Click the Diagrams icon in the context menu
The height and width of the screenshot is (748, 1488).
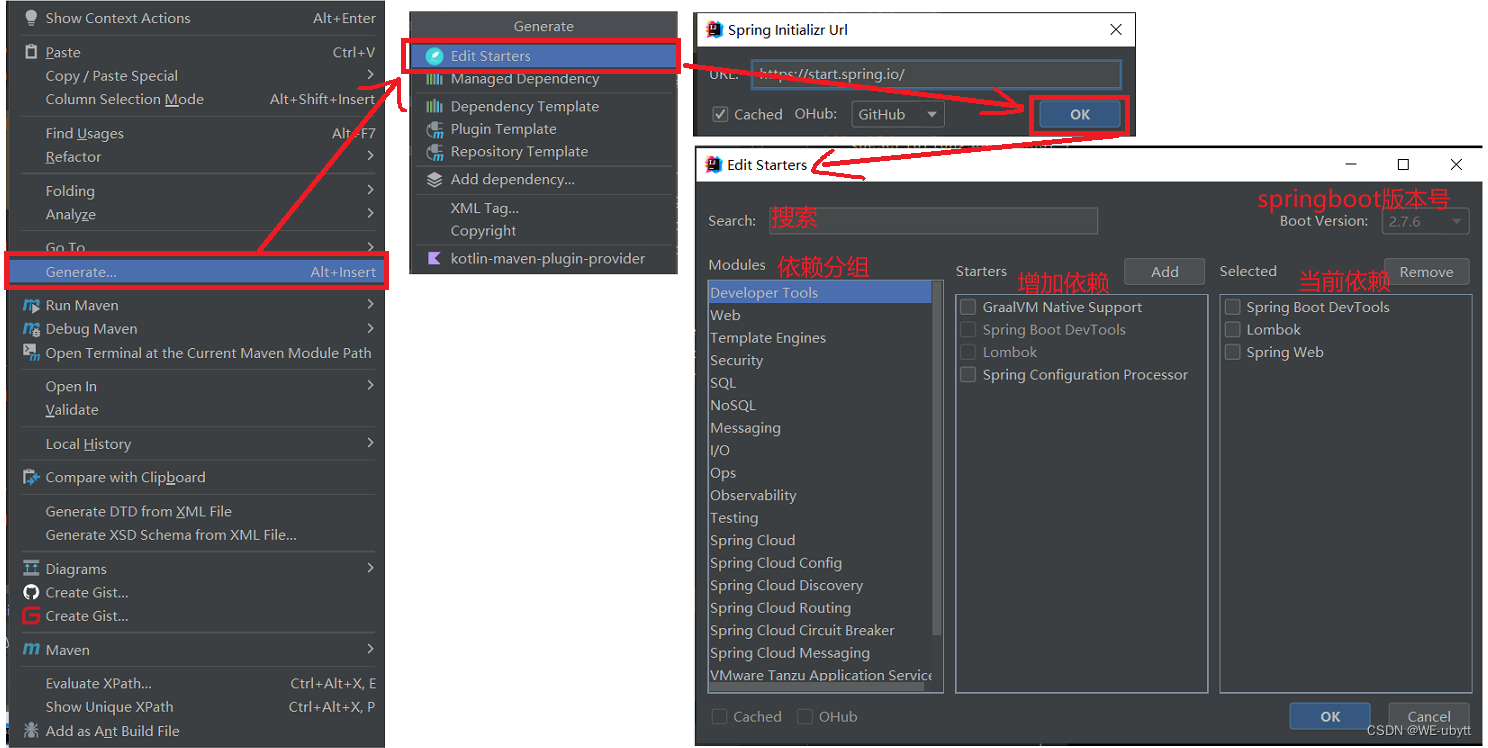coord(31,569)
